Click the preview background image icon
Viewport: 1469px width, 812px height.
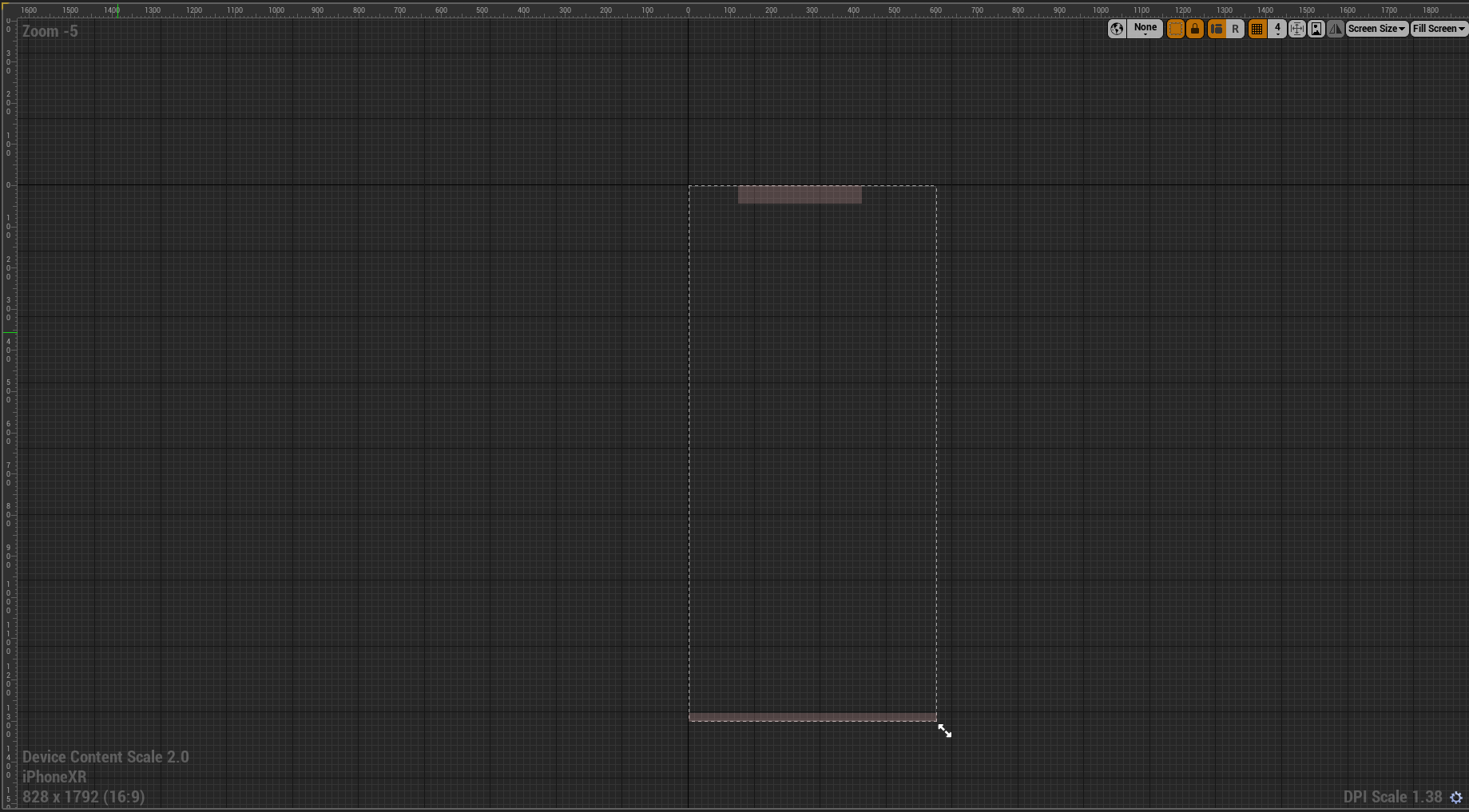coord(1316,29)
